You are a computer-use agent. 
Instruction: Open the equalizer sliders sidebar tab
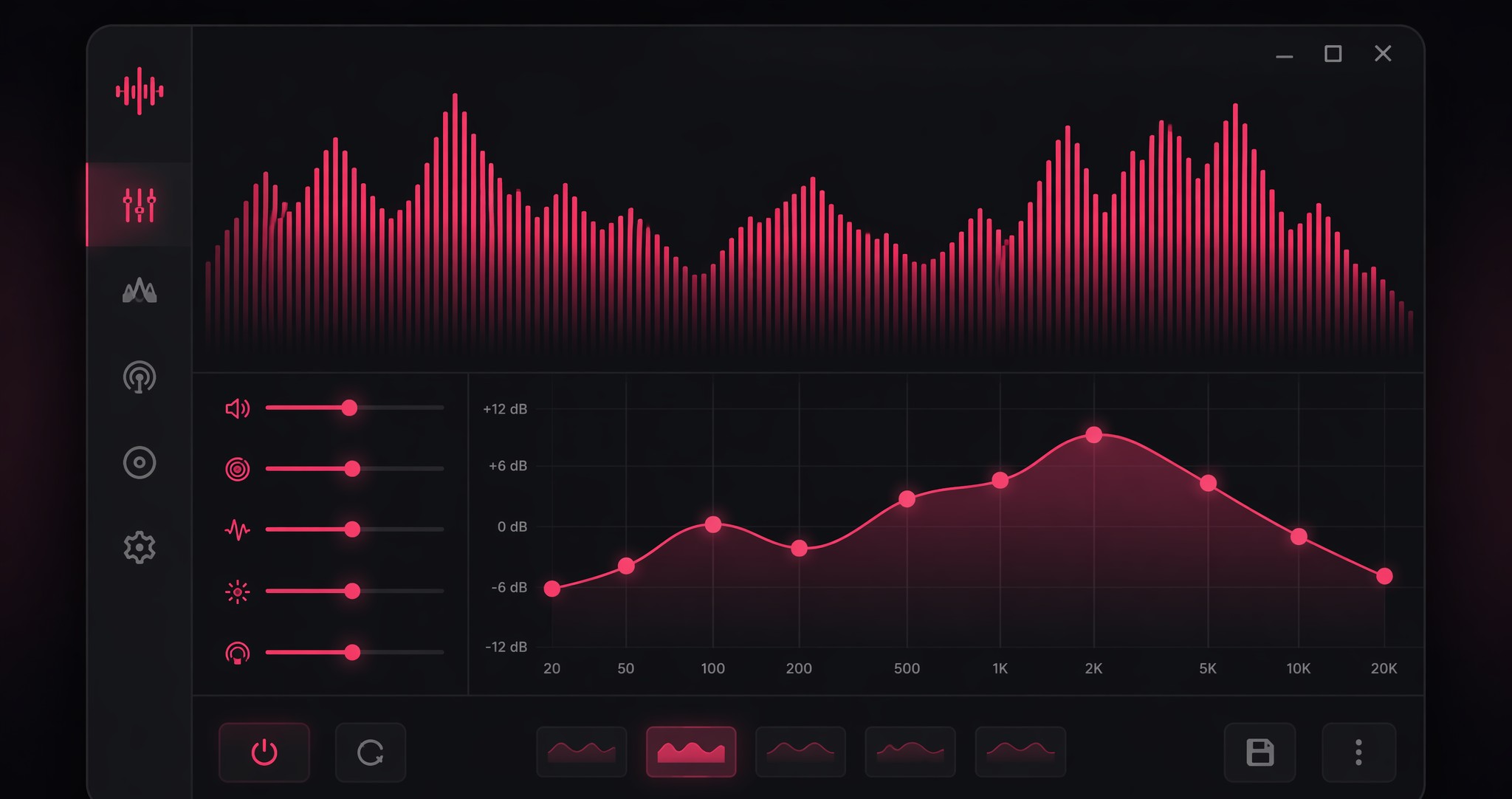(x=139, y=205)
